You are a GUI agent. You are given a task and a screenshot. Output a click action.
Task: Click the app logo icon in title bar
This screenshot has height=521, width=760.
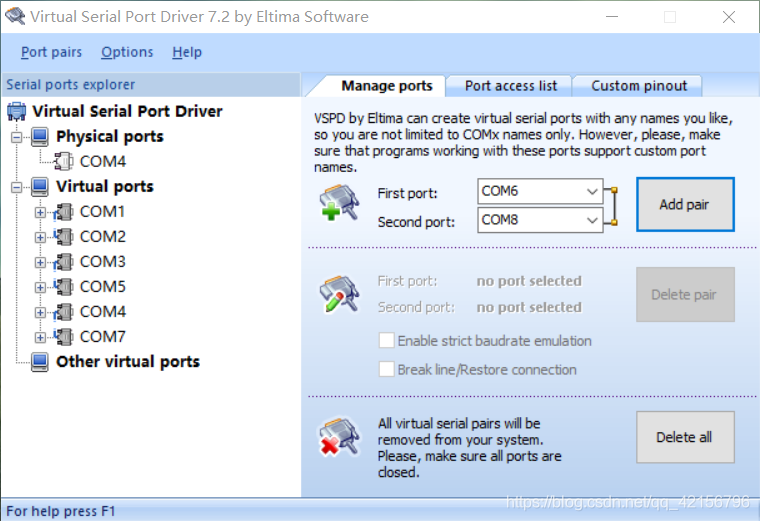pyautogui.click(x=15, y=16)
